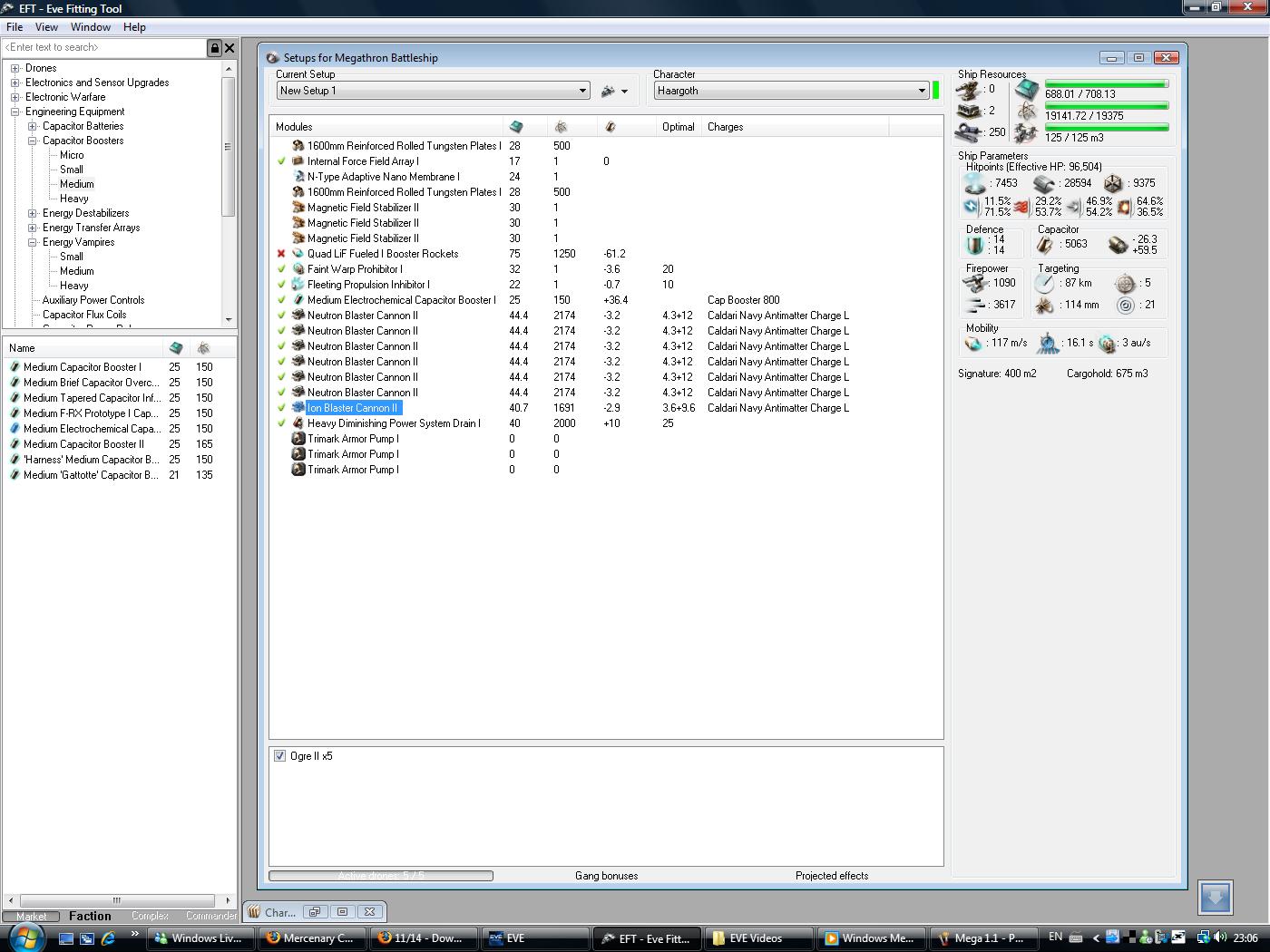Click the hull hitpoints icon next to 9375
The image size is (1270, 952).
1113,183
